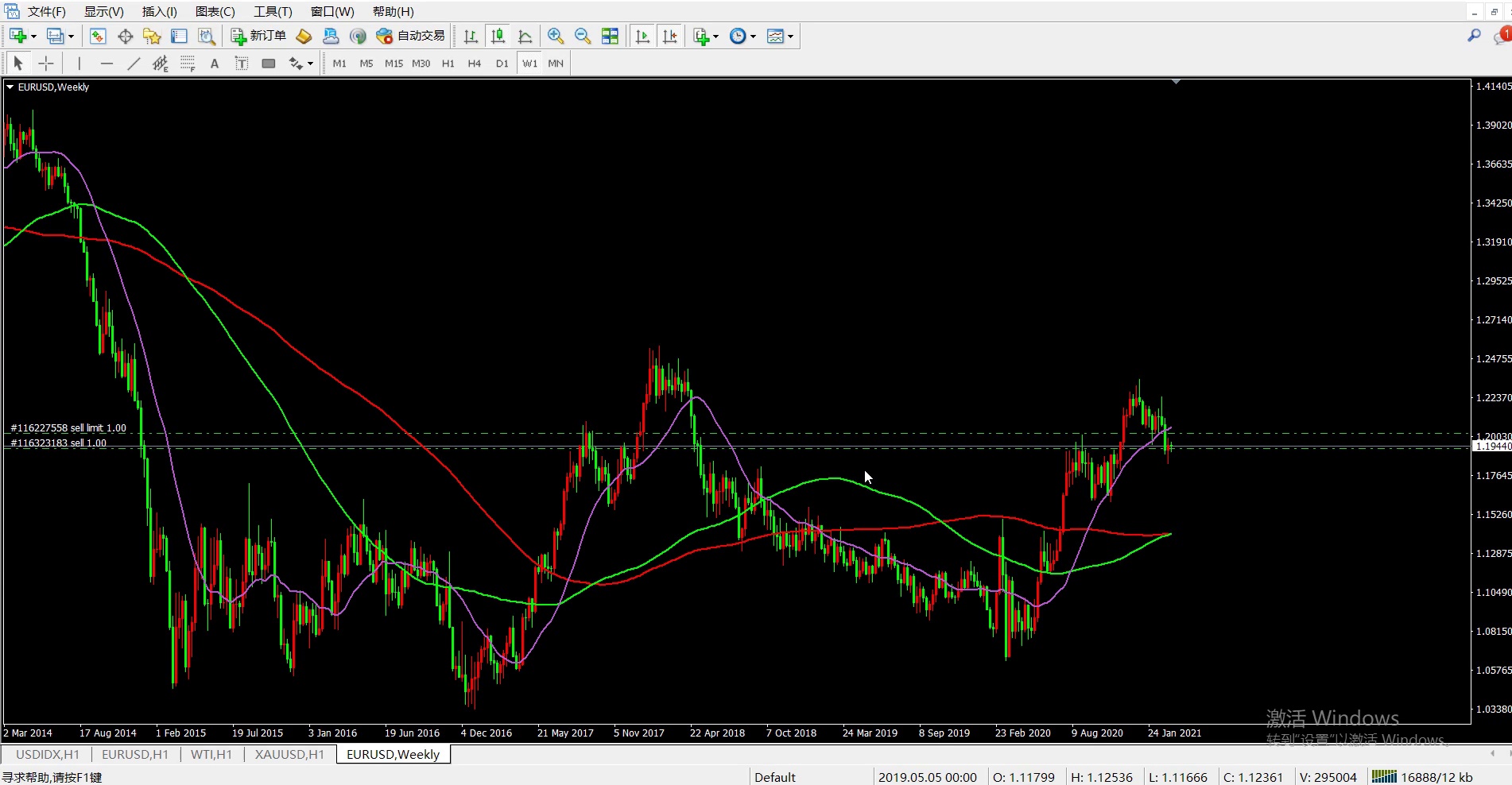Switch to line chart display
This screenshot has width=1512, height=785.
coord(525,36)
